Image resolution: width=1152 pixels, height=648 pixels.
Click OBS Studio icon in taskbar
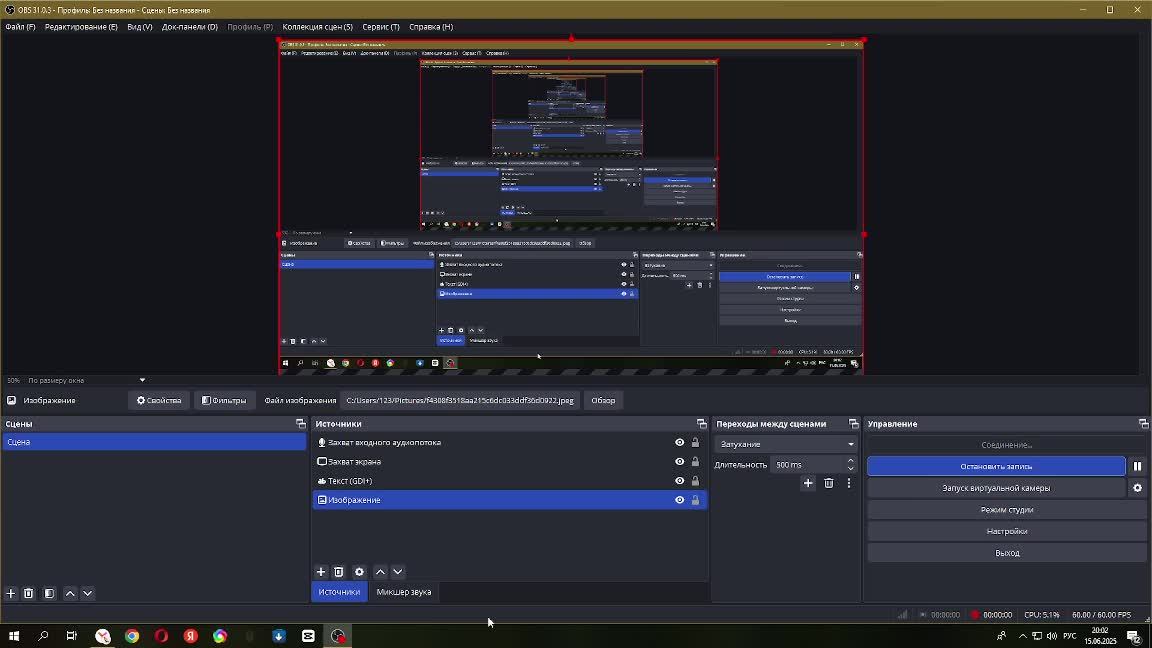point(338,636)
